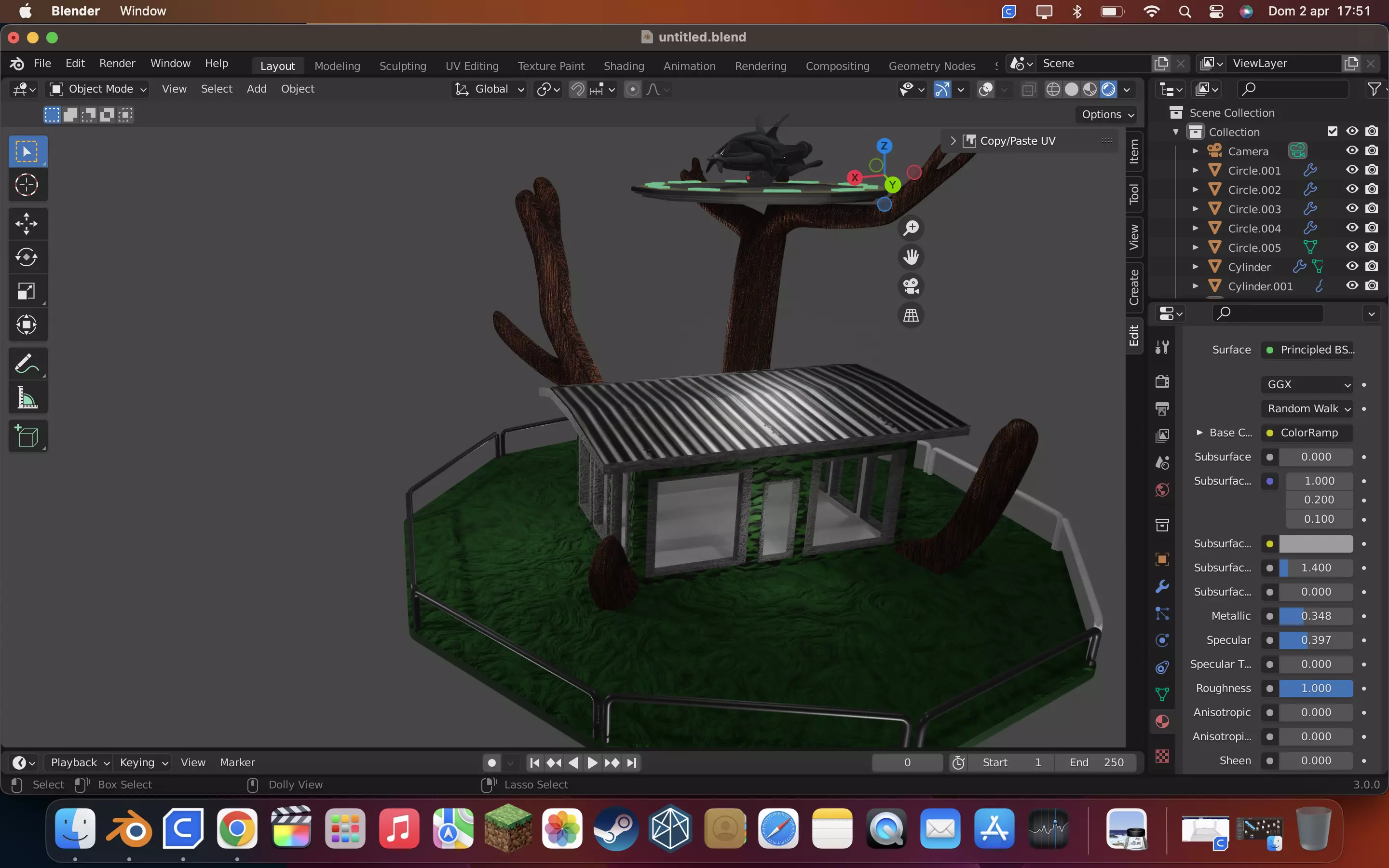The height and width of the screenshot is (868, 1389).
Task: Select the 3D Cursor tool
Action: (27, 185)
